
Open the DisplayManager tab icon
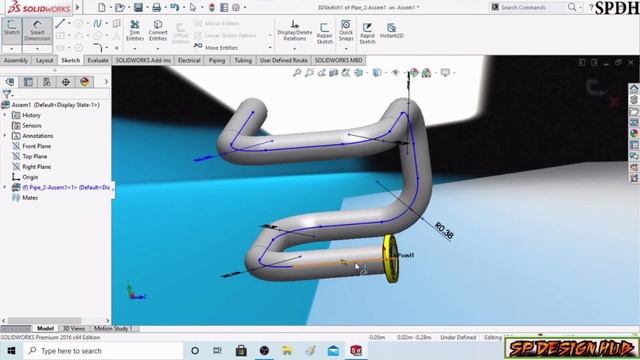click(x=84, y=82)
